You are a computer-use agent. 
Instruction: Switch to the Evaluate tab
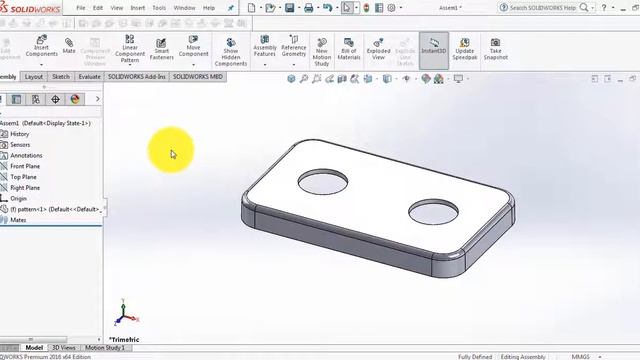point(89,77)
